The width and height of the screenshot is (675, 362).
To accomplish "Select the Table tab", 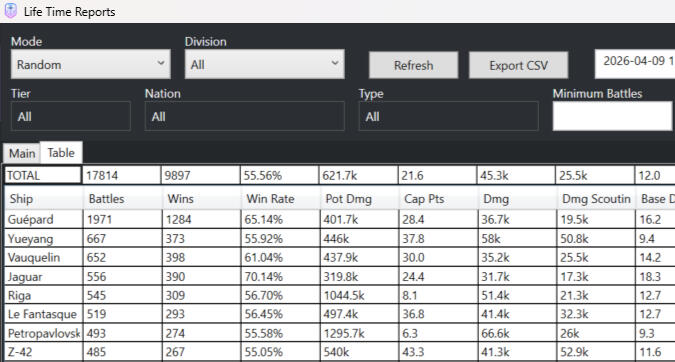I will point(61,153).
